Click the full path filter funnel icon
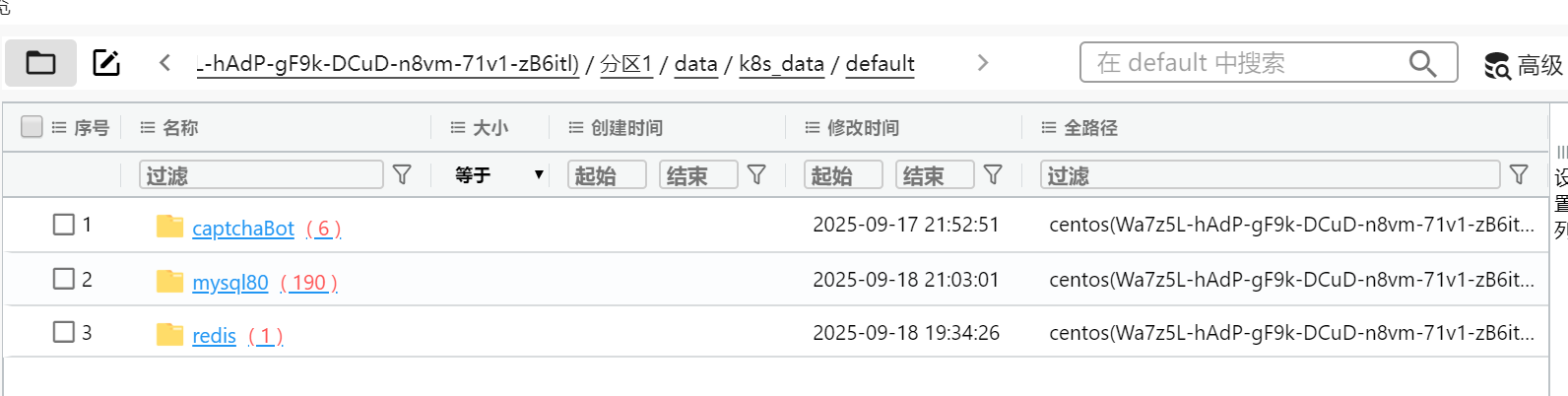The height and width of the screenshot is (396, 1568). point(1519,174)
